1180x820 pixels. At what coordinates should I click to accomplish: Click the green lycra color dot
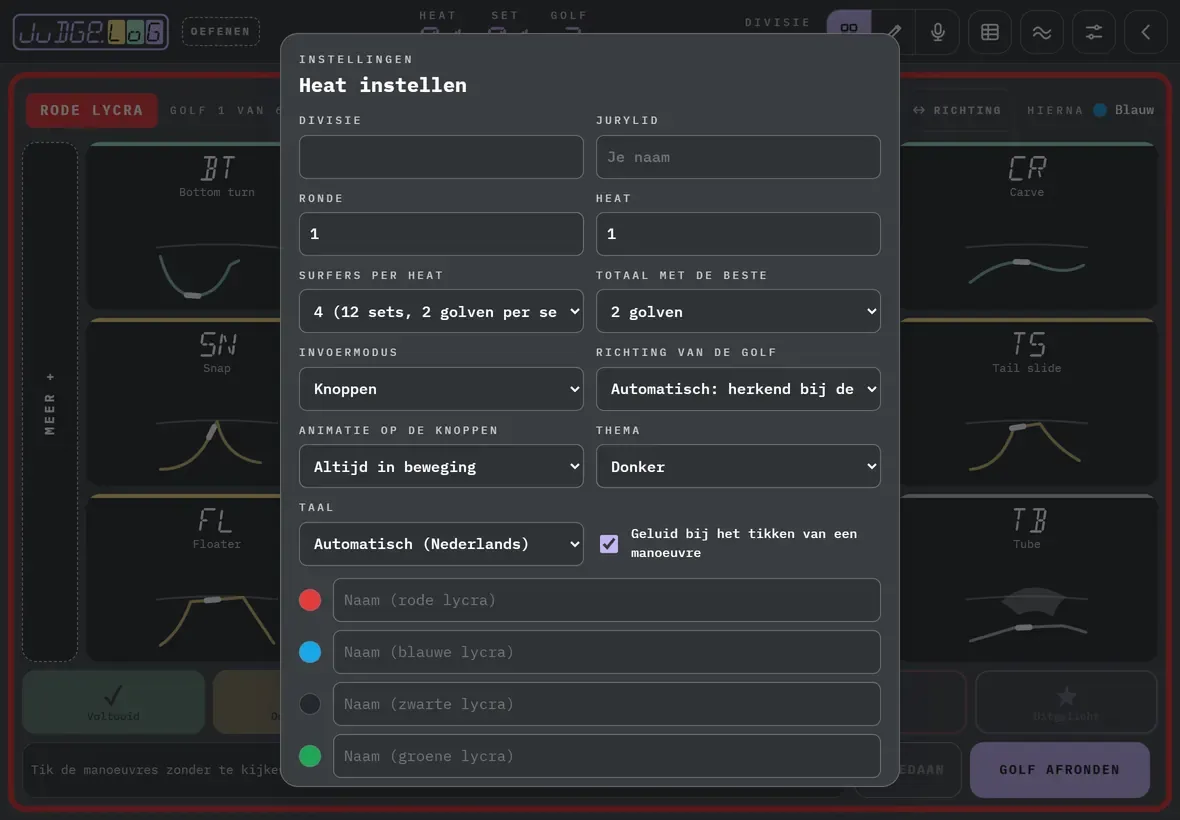[310, 756]
